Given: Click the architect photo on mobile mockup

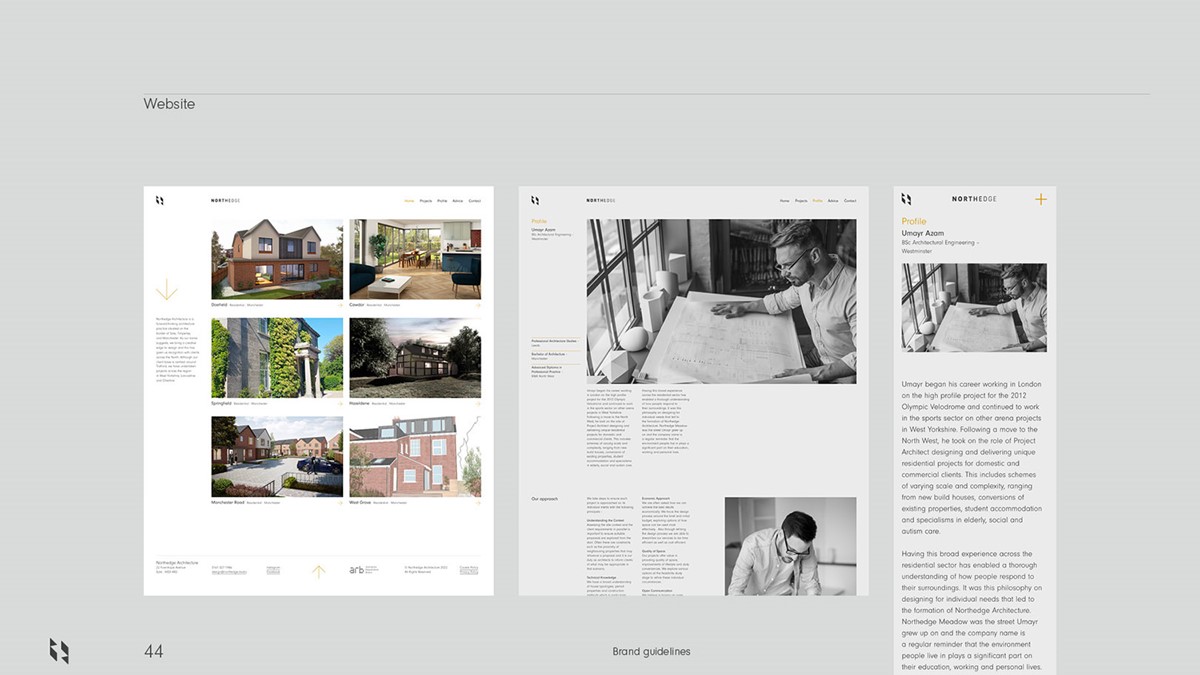Looking at the screenshot, I should 974,307.
